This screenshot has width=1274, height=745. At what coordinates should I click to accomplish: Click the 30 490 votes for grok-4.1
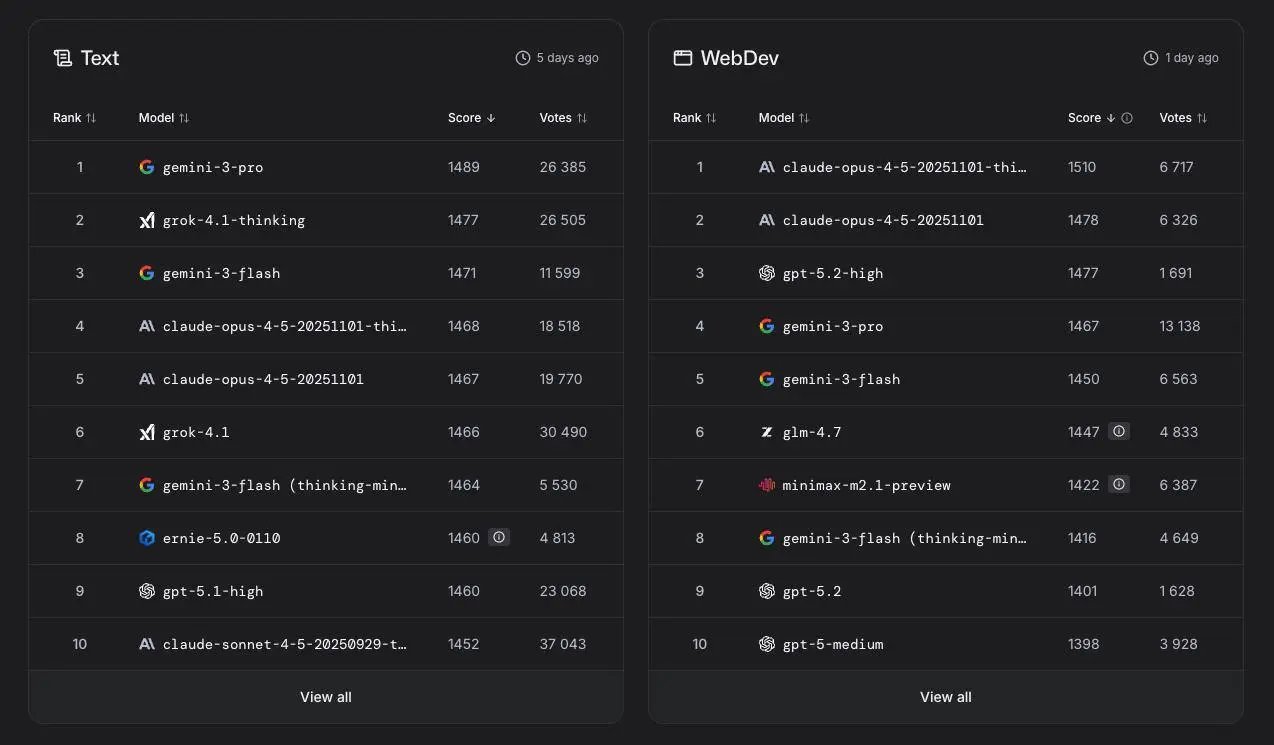[x=564, y=432]
